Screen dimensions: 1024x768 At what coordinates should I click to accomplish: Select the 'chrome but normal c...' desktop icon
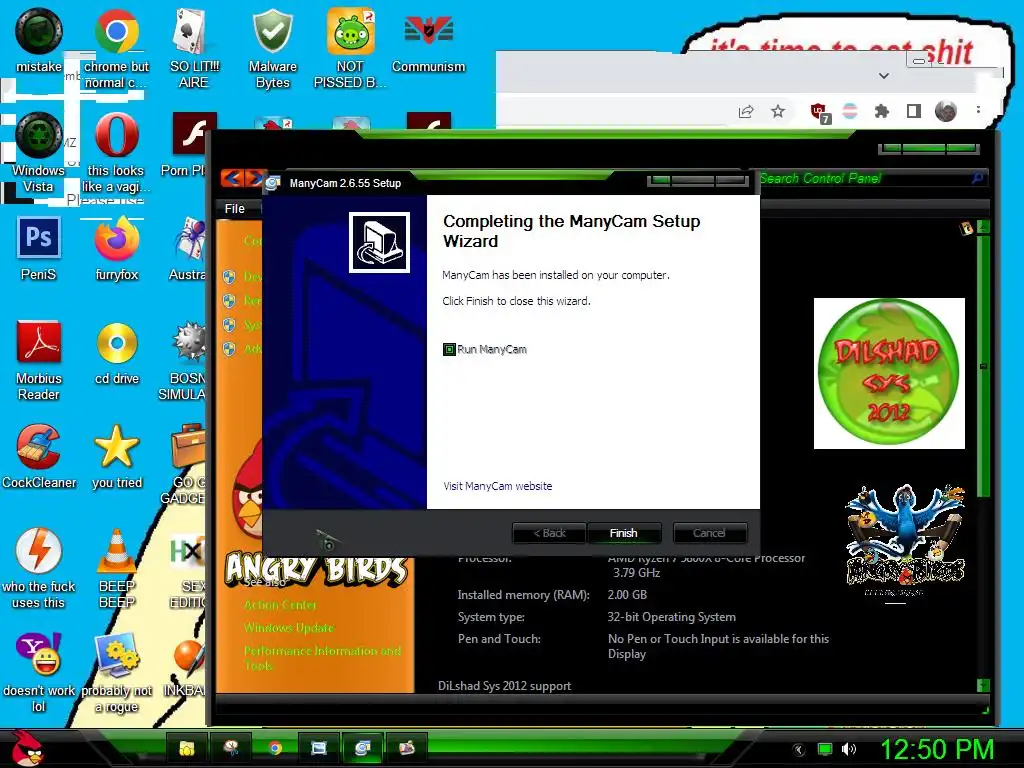[116, 49]
